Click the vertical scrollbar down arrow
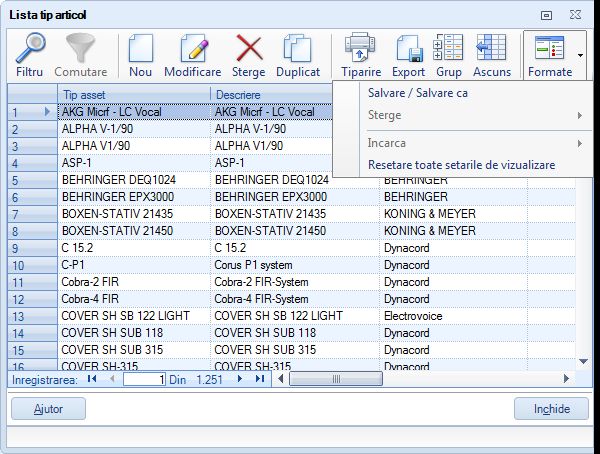600x454 pixels. pos(584,361)
